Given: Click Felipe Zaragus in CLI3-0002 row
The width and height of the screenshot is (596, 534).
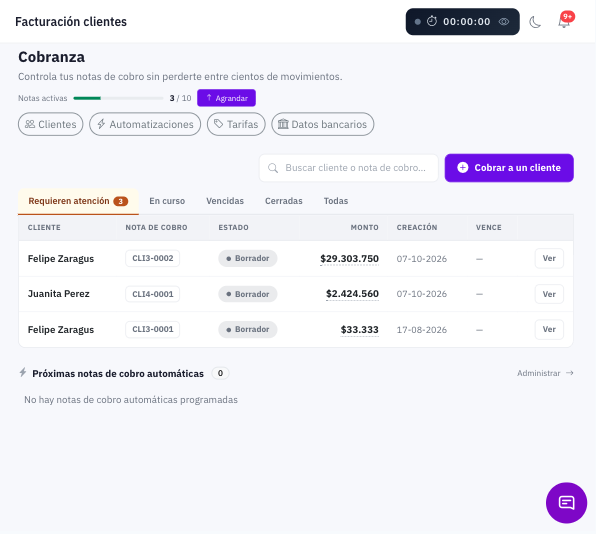Looking at the screenshot, I should coord(61,259).
